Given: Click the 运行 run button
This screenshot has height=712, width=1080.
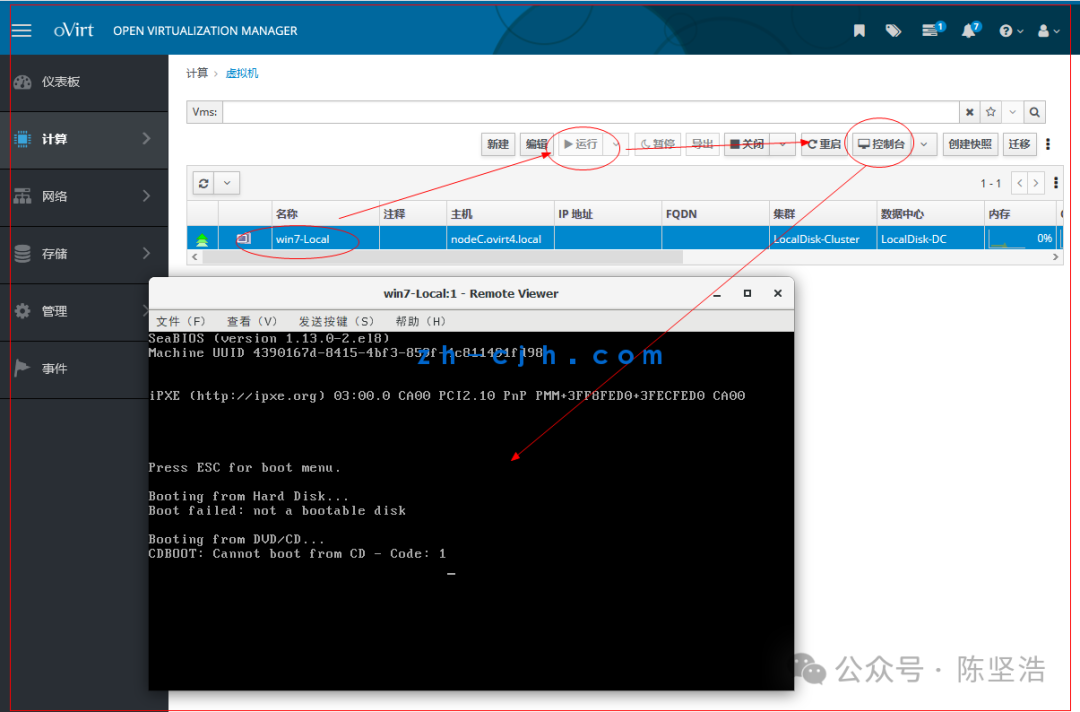Looking at the screenshot, I should click(581, 144).
